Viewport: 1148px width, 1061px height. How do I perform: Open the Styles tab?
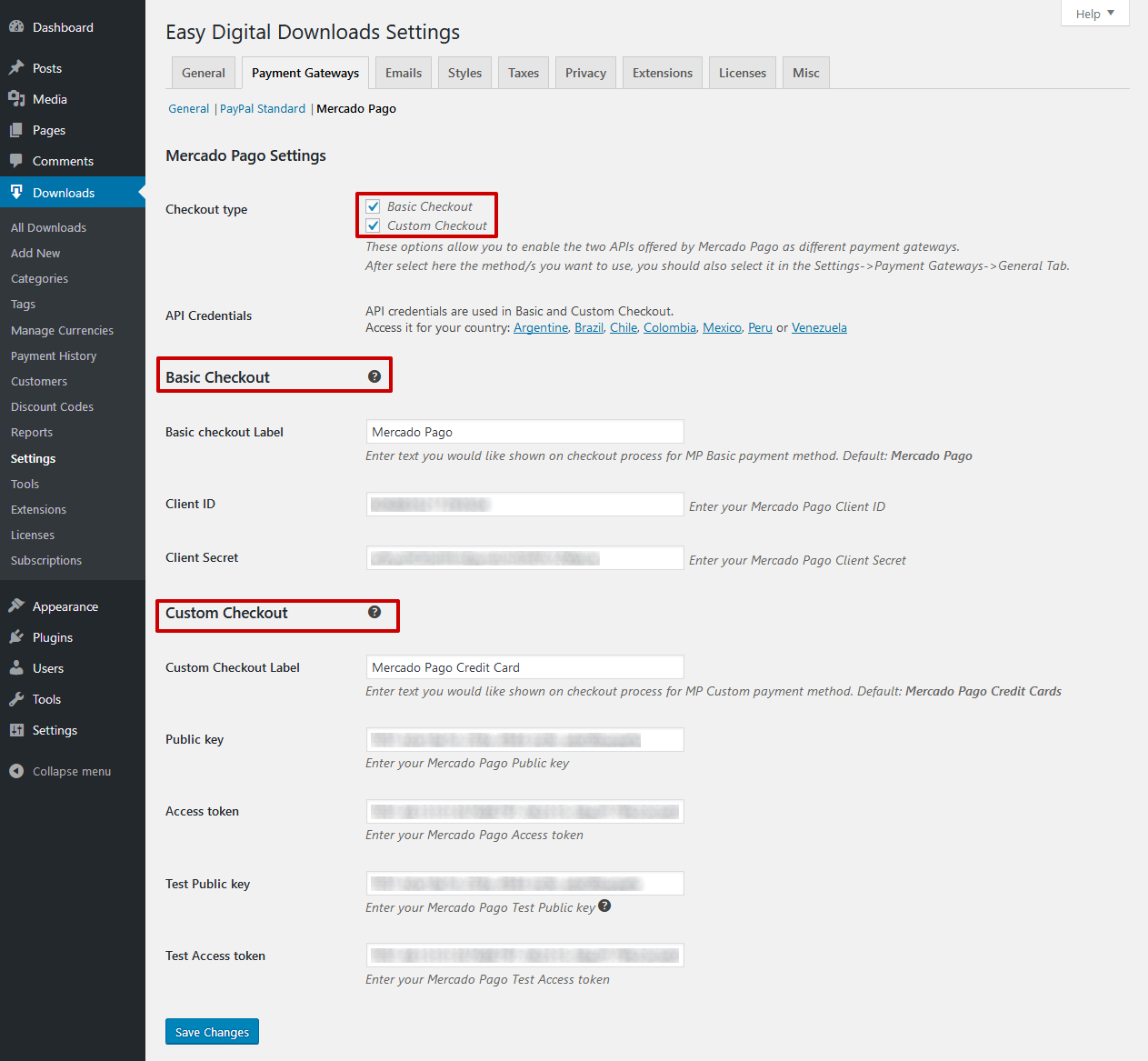(x=464, y=73)
